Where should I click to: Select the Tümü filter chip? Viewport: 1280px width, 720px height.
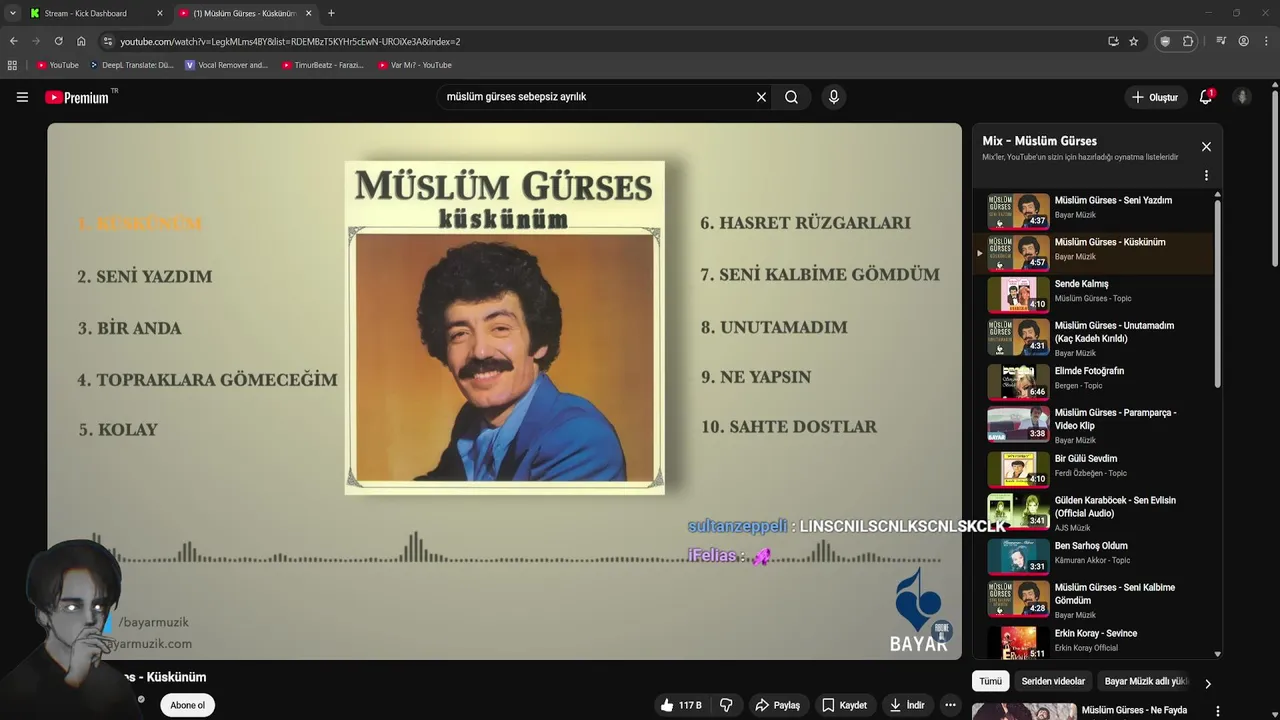pyautogui.click(x=990, y=681)
